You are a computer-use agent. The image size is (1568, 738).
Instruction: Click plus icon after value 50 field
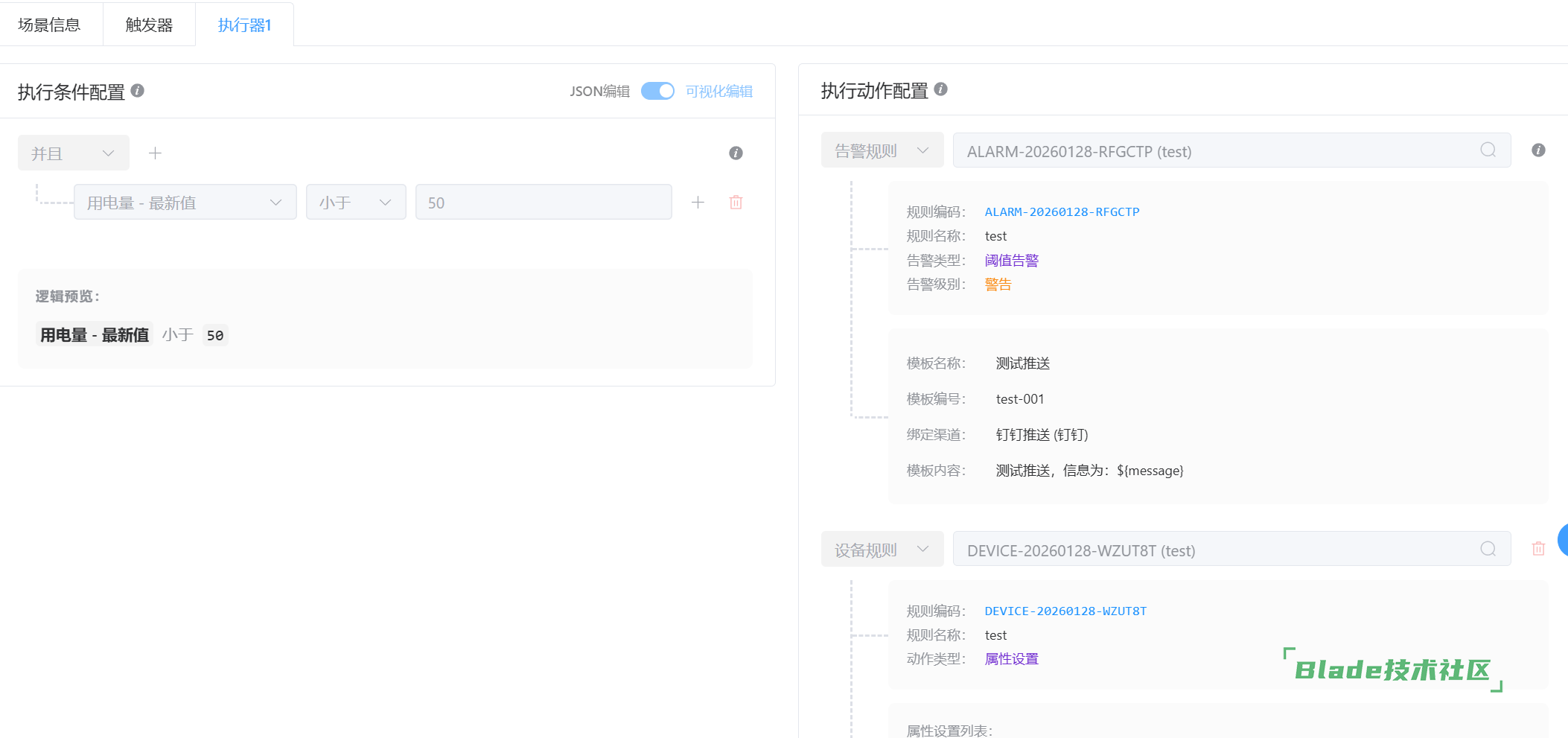tap(698, 203)
